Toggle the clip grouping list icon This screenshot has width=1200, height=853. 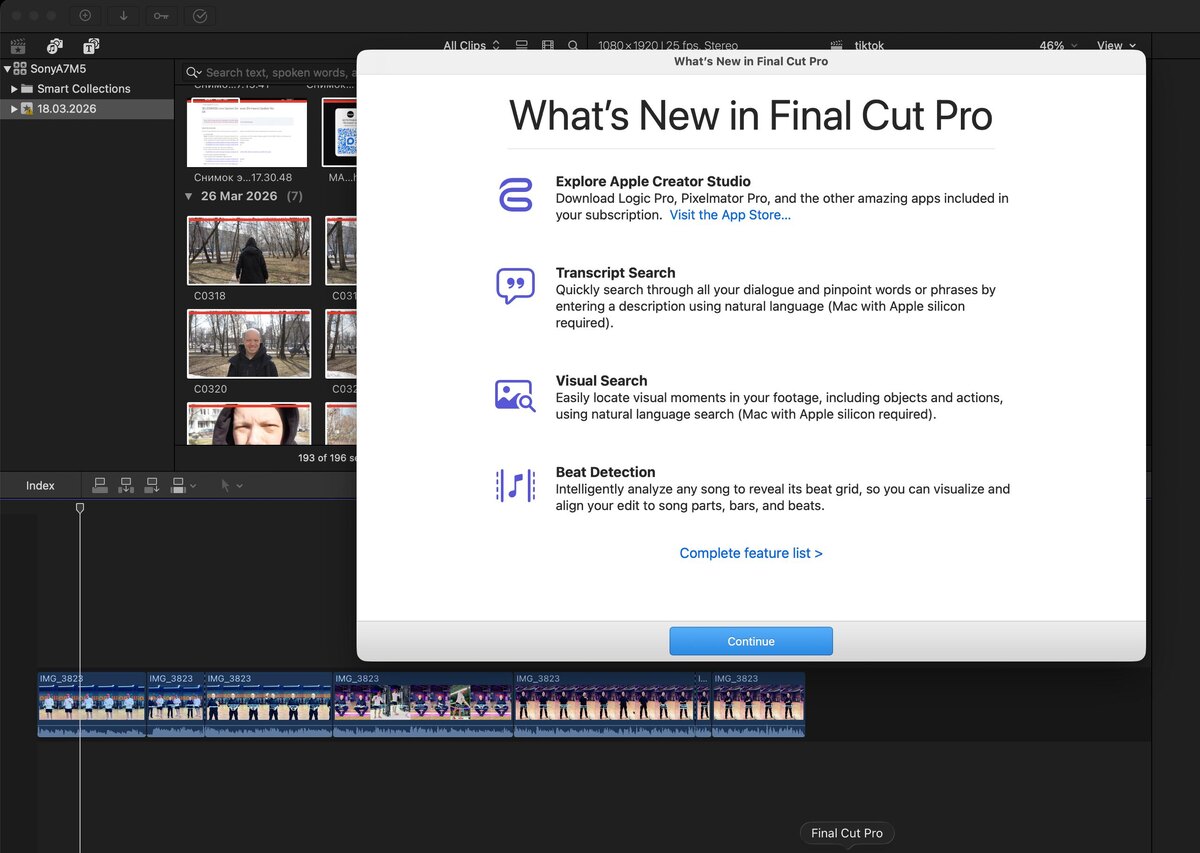[x=522, y=46]
